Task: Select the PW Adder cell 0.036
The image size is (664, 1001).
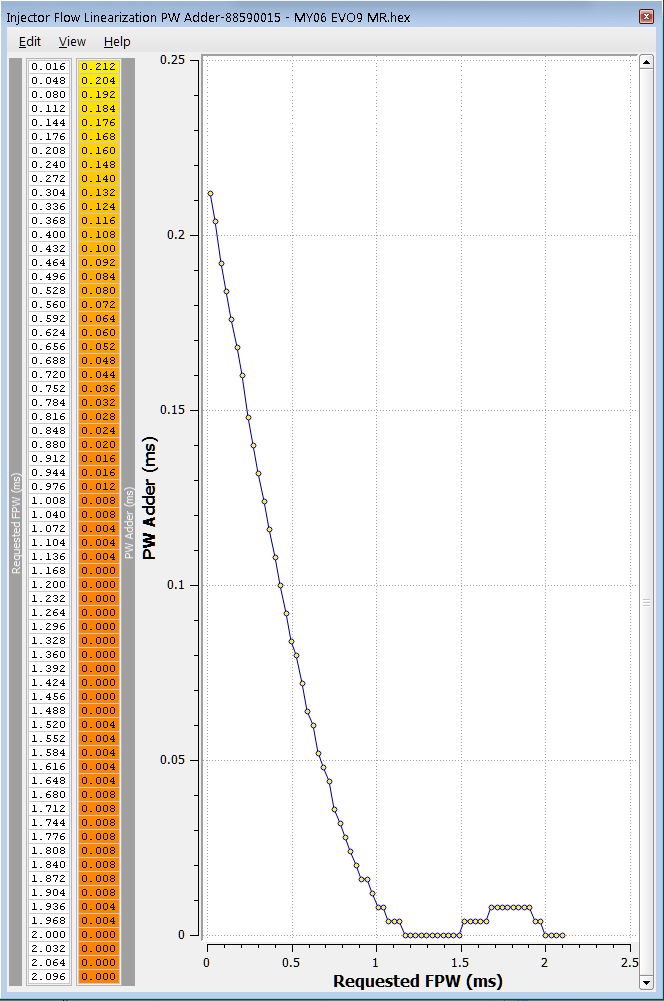Action: coord(98,389)
